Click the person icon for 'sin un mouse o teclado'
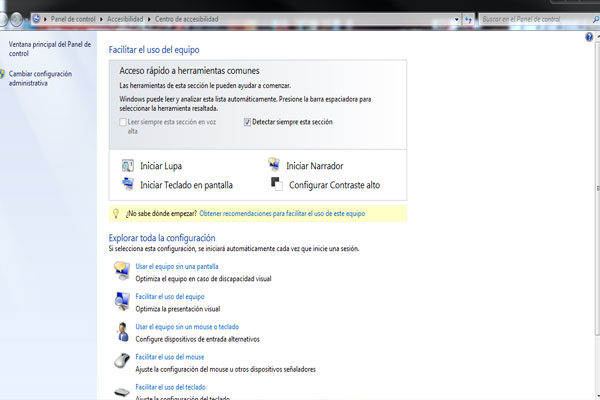The width and height of the screenshot is (600, 400). coord(120,331)
